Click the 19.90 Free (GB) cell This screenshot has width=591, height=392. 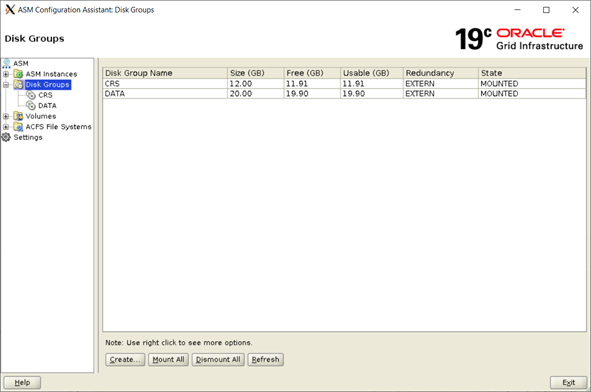(x=312, y=93)
